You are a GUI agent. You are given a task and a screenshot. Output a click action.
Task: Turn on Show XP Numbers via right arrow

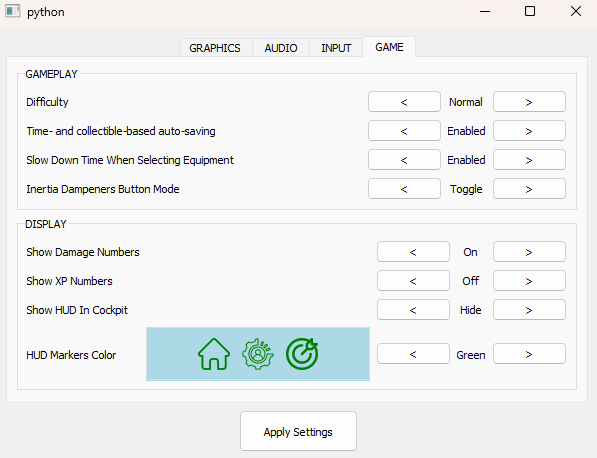click(529, 281)
